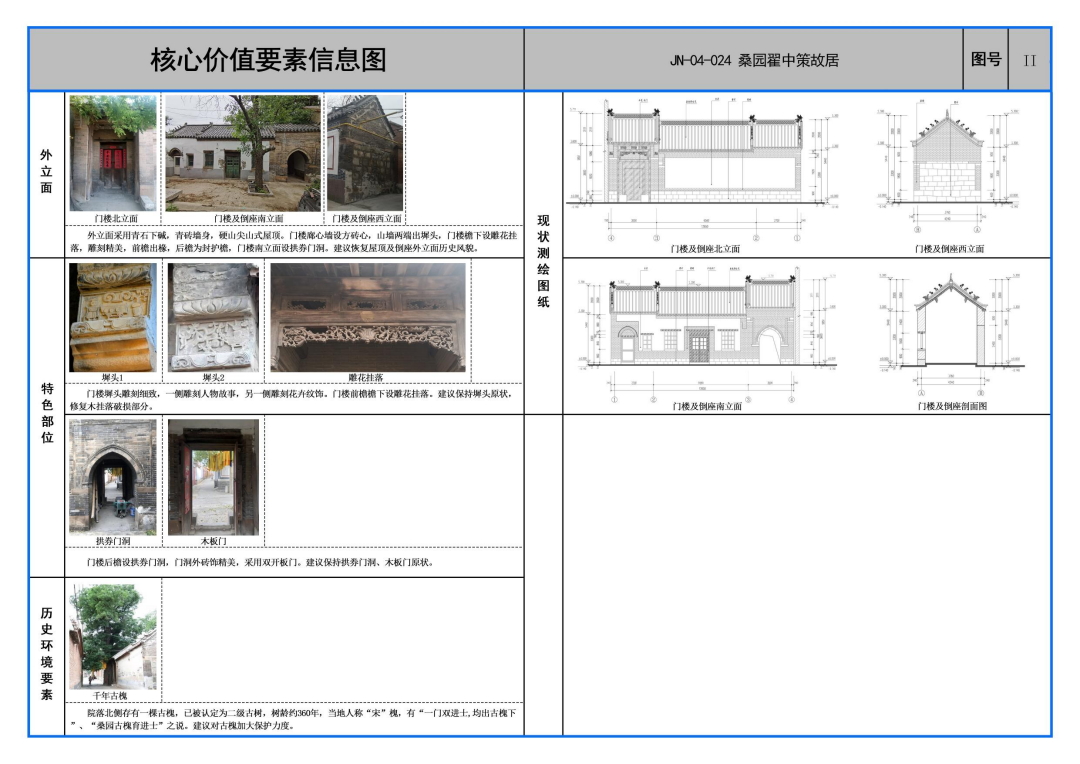Open the 雕花挂落 photo
This screenshot has width=1080, height=764.
point(368,318)
